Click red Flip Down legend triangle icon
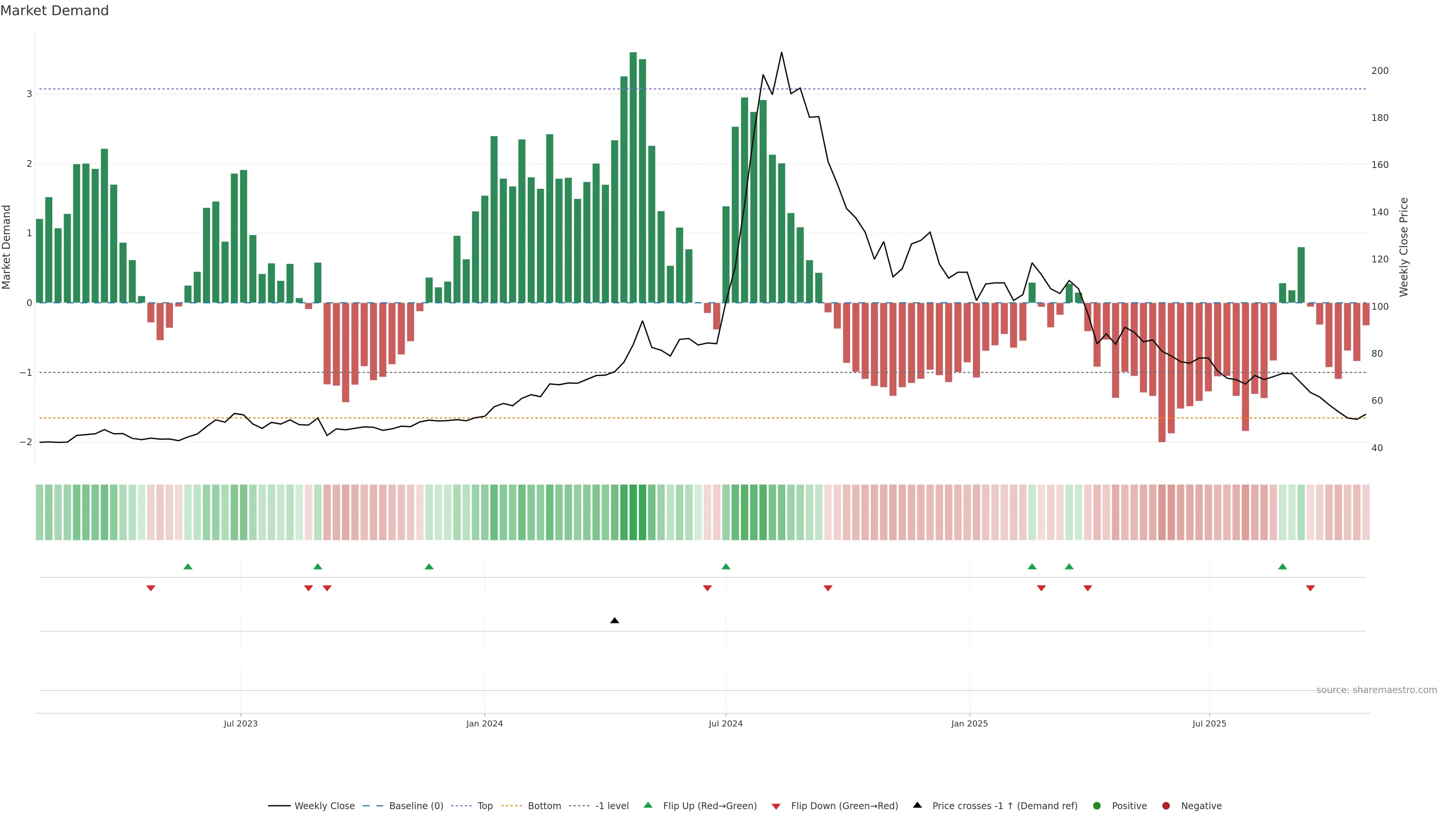 click(776, 806)
